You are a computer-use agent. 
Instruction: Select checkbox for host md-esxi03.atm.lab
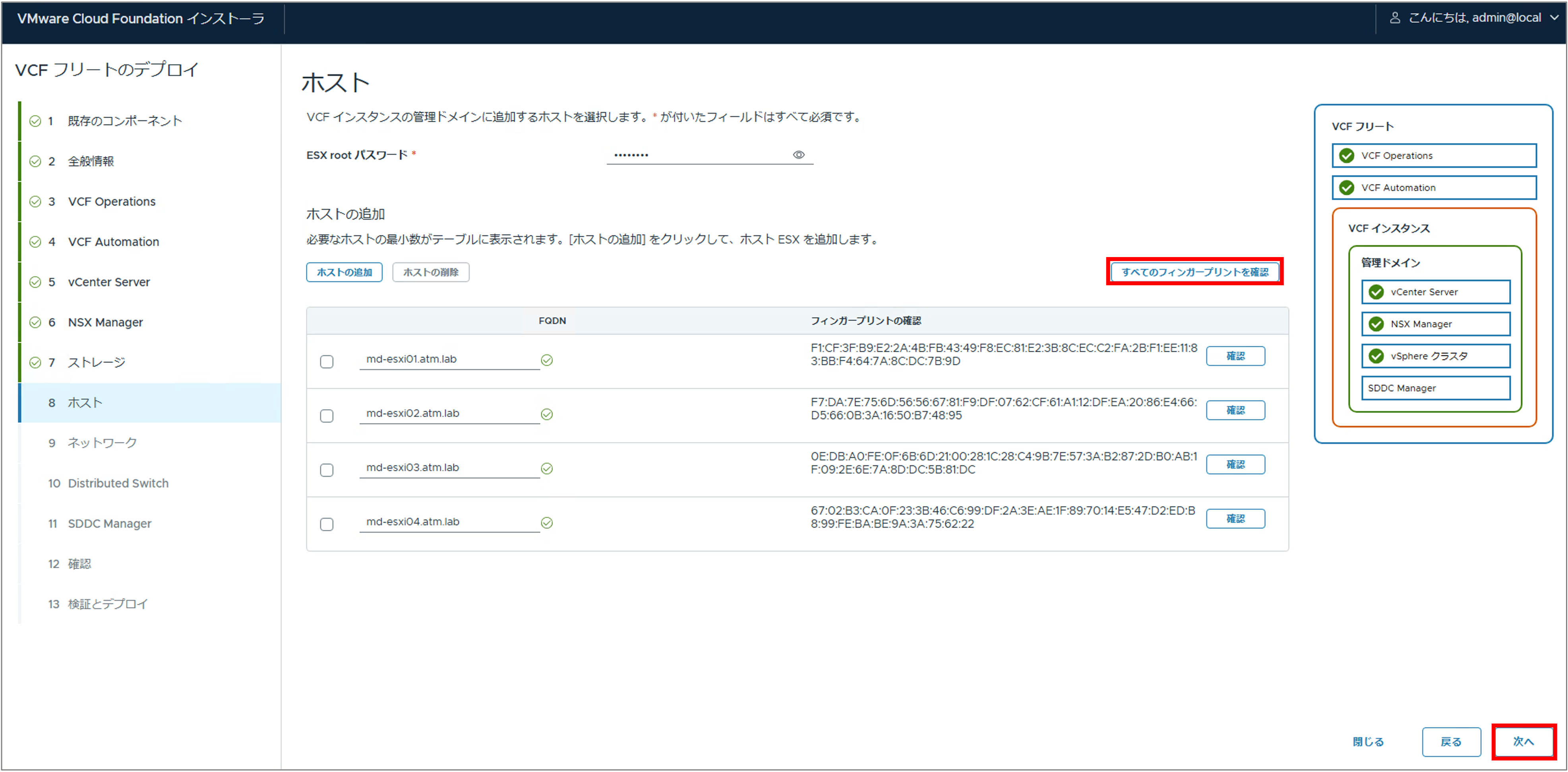(327, 470)
